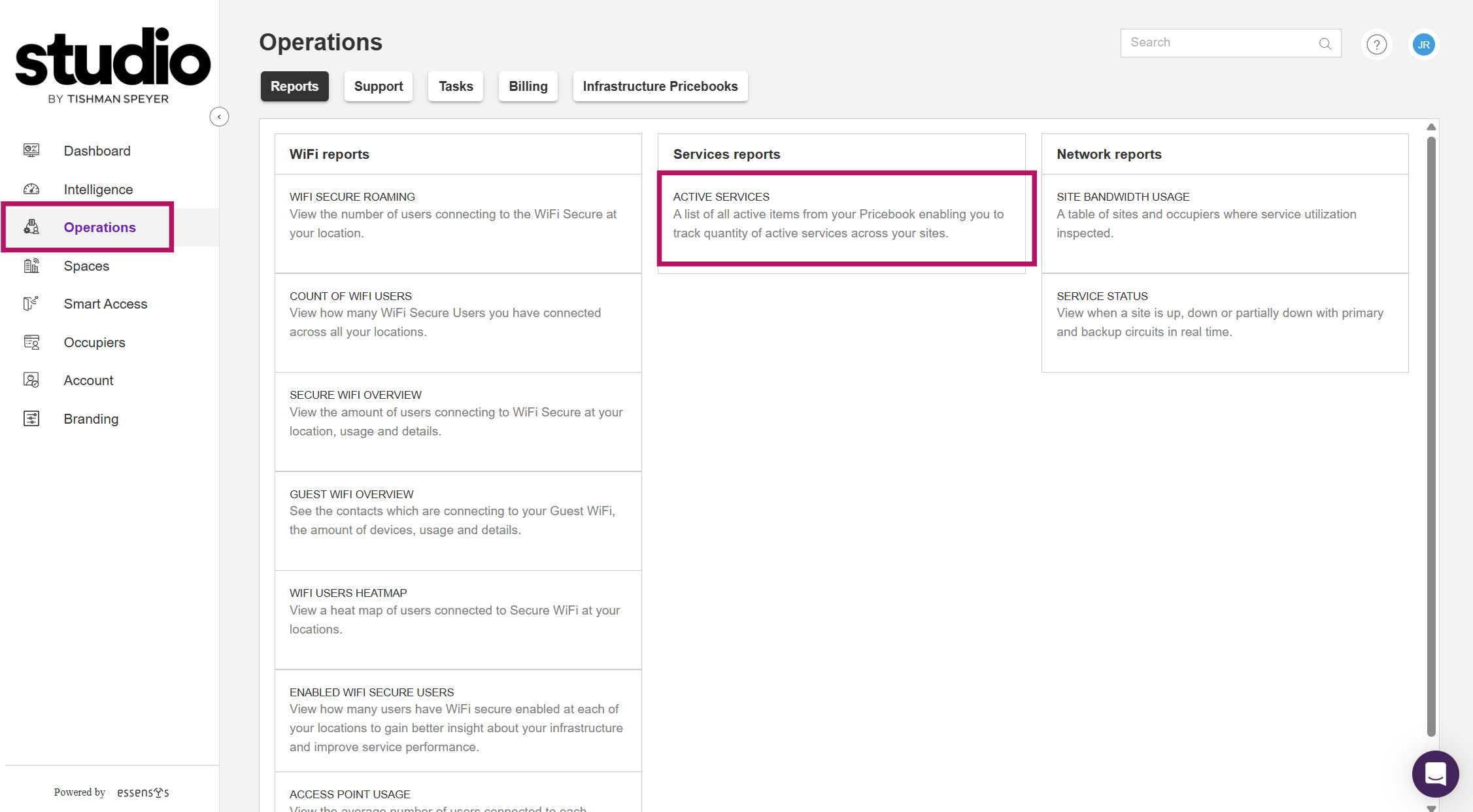
Task: Open the WiFi Users Heatmap report
Action: point(458,611)
